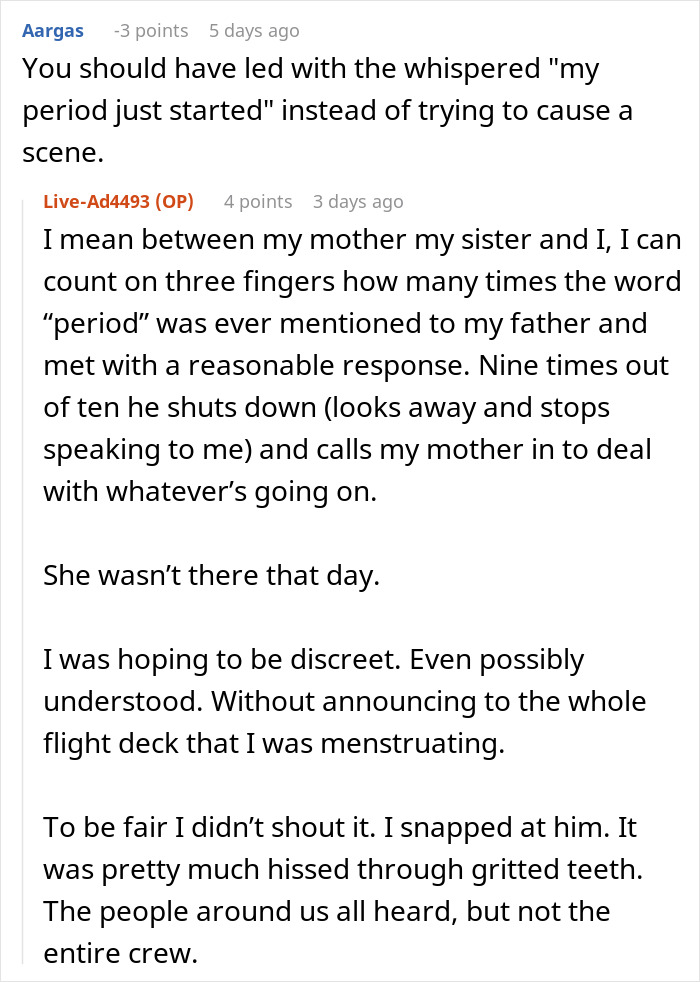The width and height of the screenshot is (700, 982).
Task: Click the "4 points" score
Action: tap(257, 202)
